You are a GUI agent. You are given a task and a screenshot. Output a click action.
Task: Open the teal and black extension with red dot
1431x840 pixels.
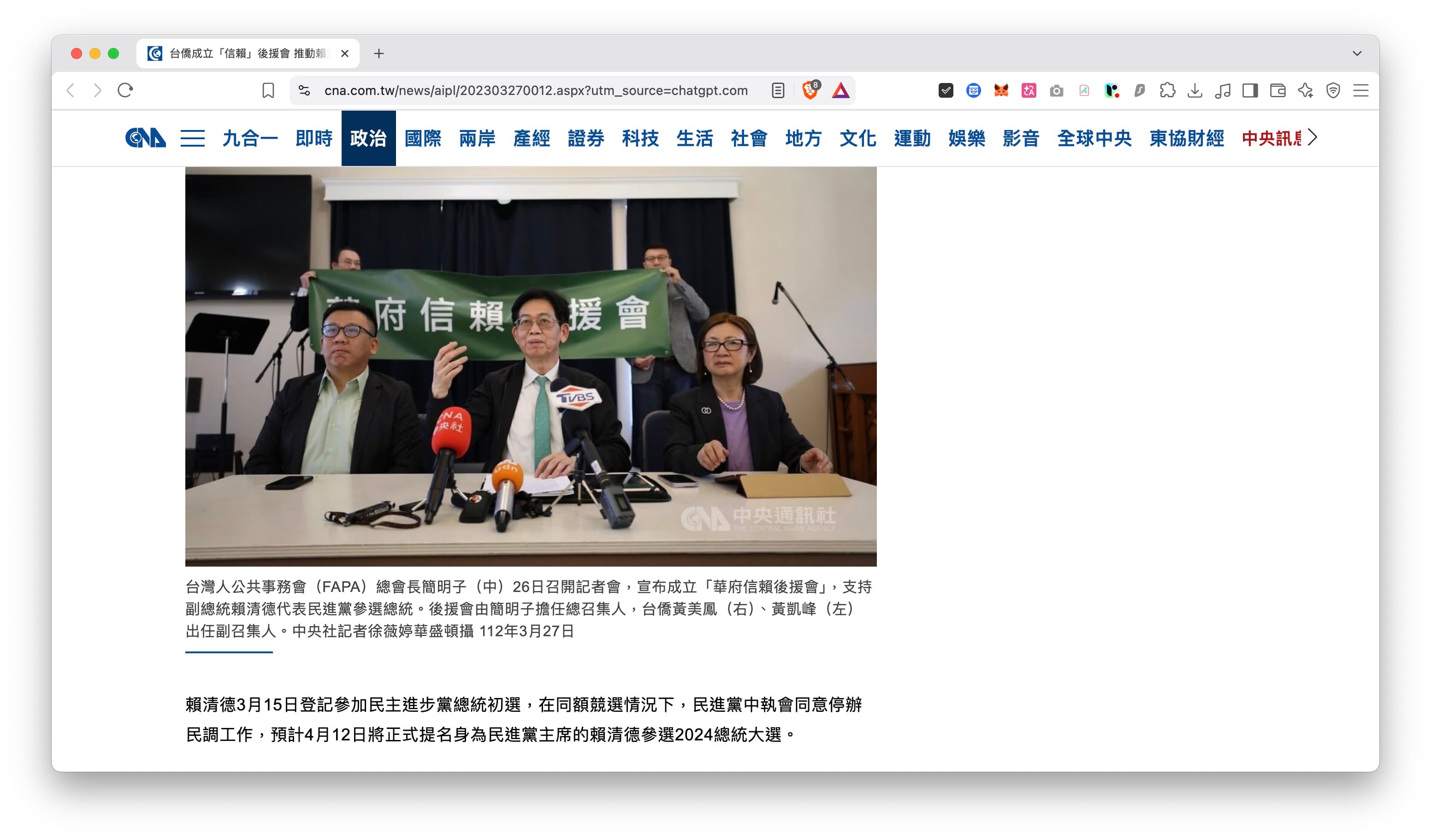[x=1112, y=90]
